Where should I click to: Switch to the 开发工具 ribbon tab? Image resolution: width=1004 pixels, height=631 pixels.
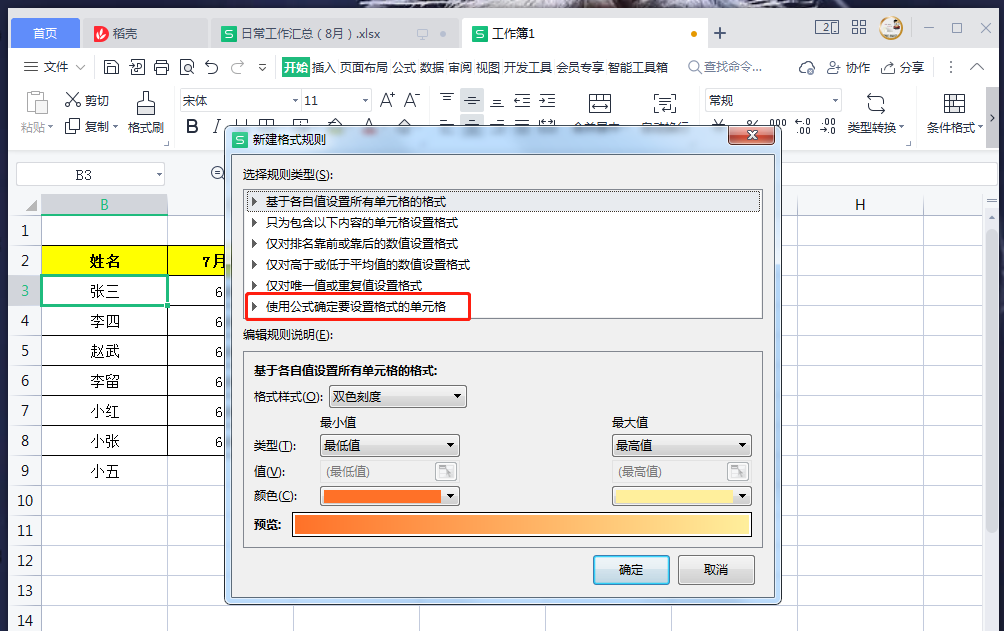click(x=528, y=67)
